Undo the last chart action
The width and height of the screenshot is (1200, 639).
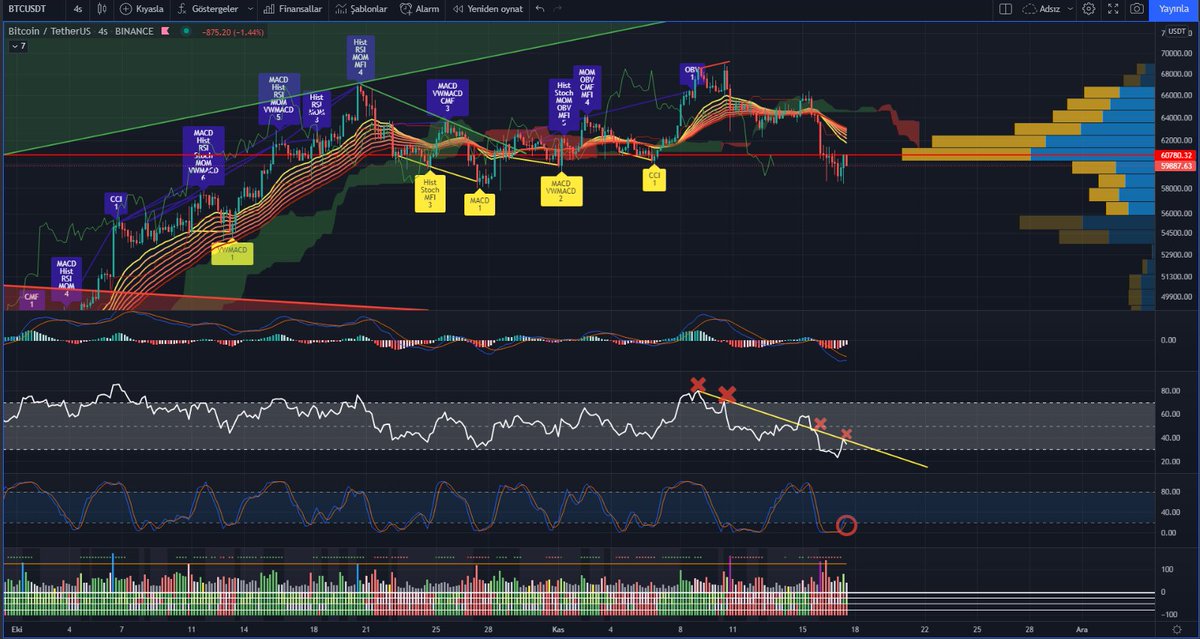click(x=540, y=9)
